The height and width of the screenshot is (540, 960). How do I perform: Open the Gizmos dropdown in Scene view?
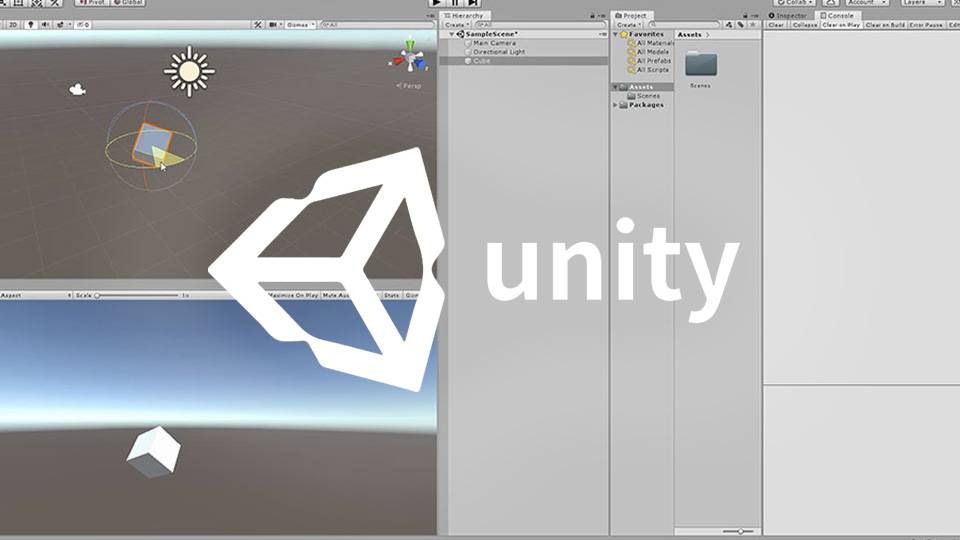click(x=300, y=25)
